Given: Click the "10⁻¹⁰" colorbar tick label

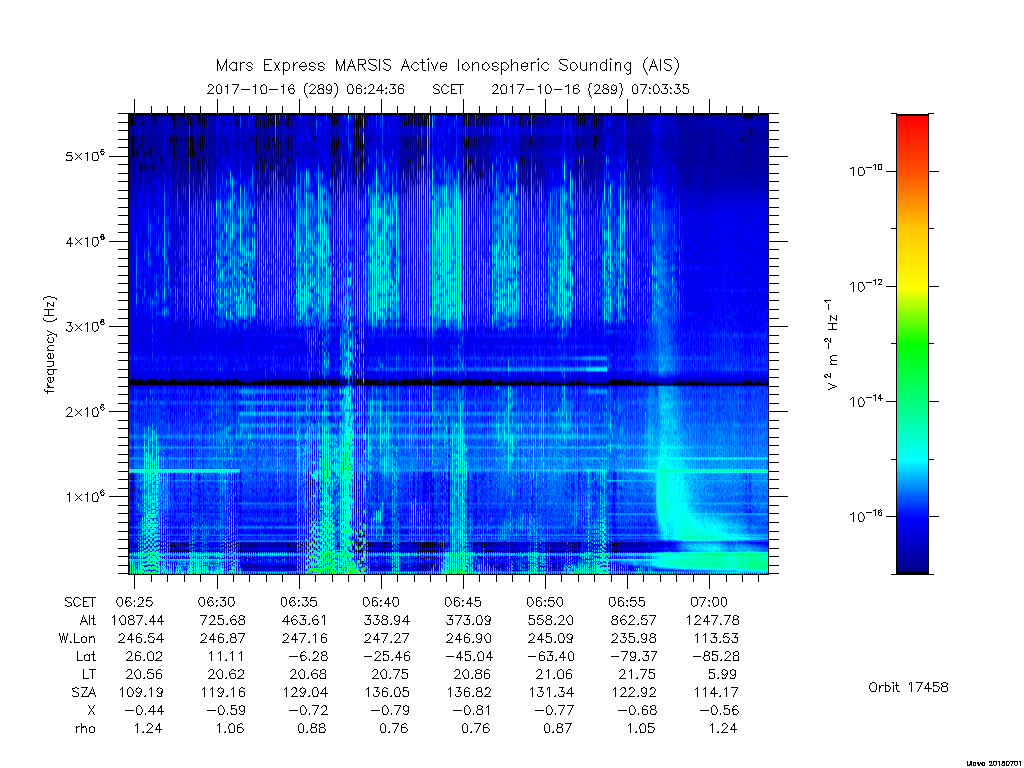Looking at the screenshot, I should point(865,170).
